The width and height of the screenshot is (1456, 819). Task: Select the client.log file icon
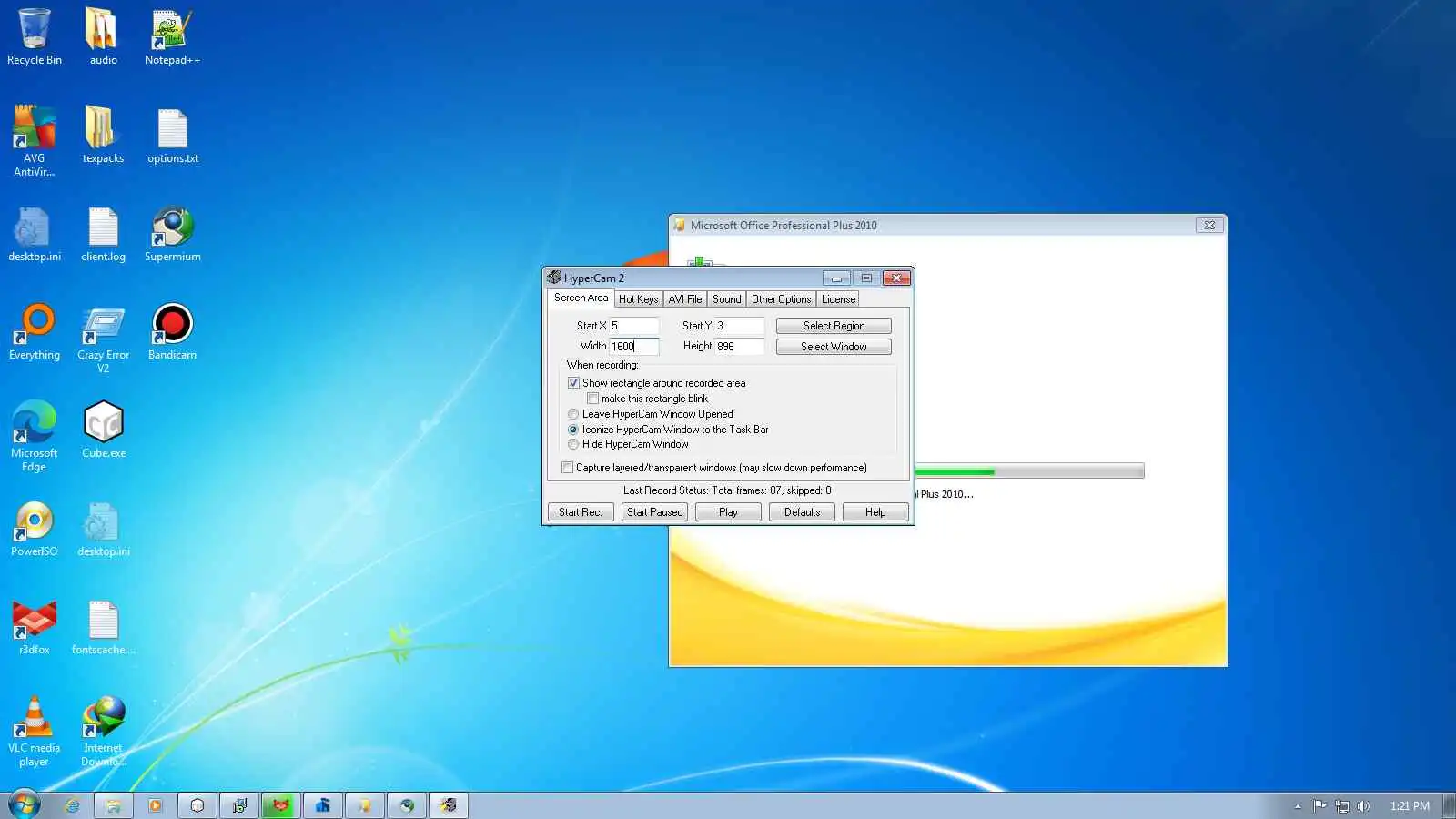103,233
